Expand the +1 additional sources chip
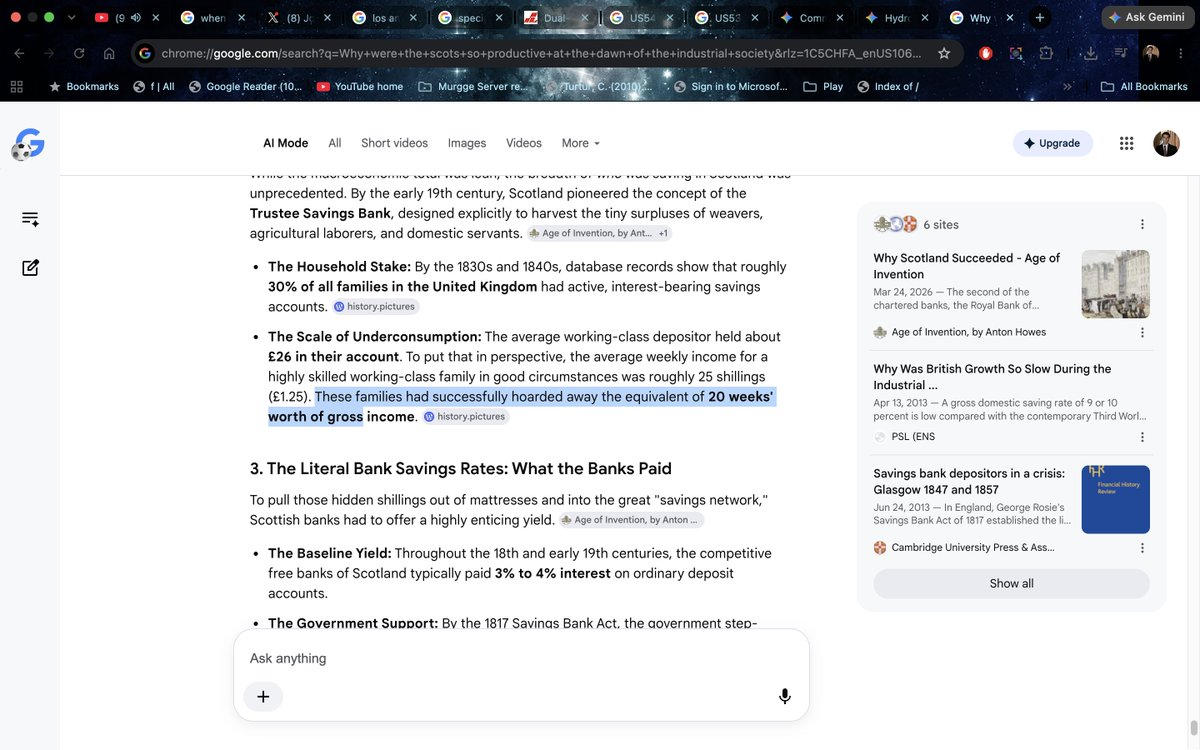The image size is (1200, 750). click(664, 233)
